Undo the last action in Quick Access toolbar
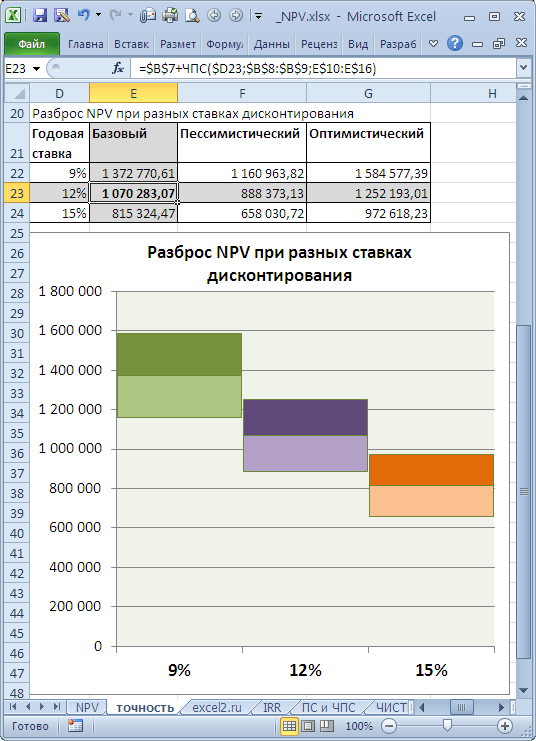Viewport: 536px width, 741px height. 84,16
